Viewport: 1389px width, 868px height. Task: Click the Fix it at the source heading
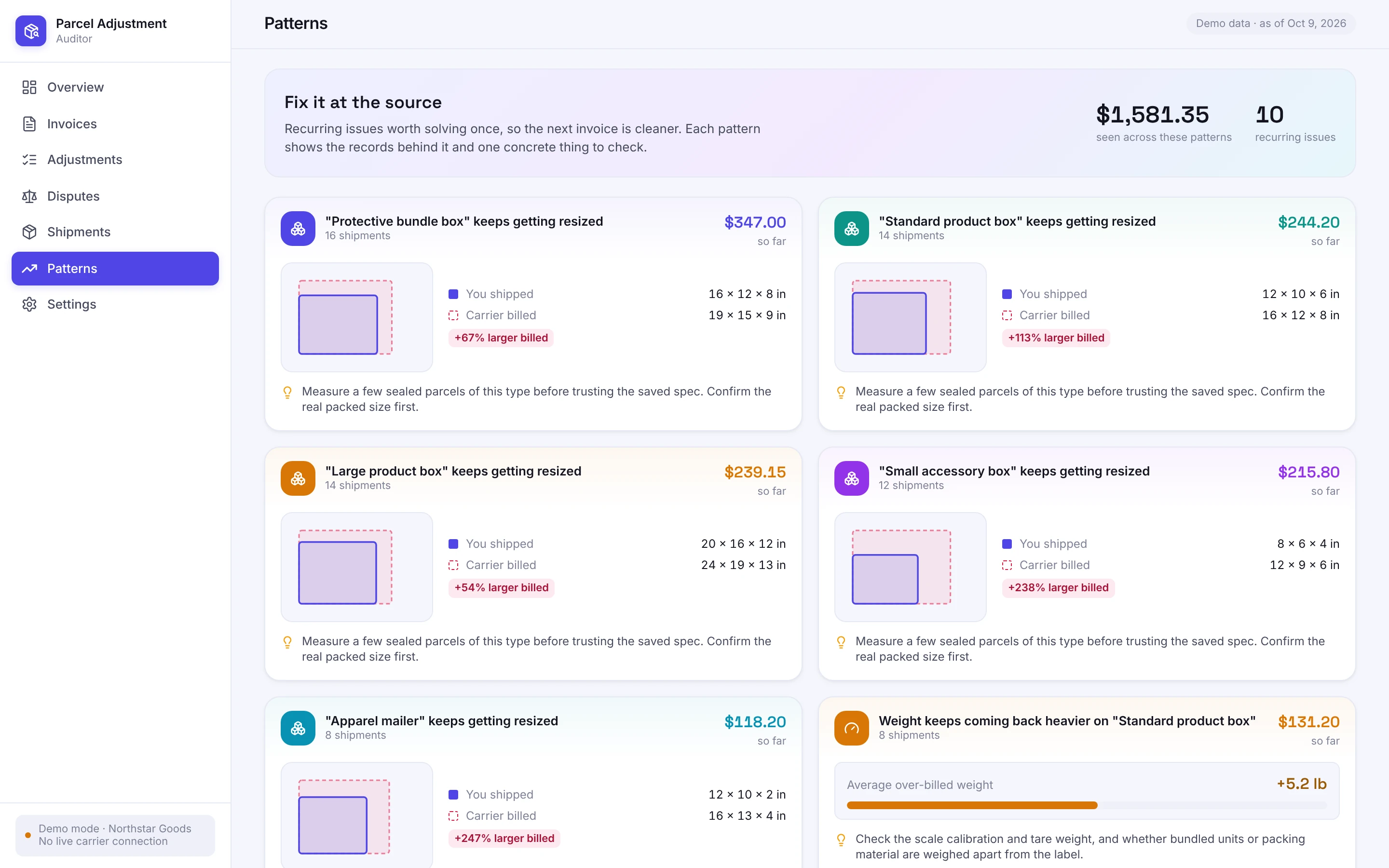click(363, 102)
